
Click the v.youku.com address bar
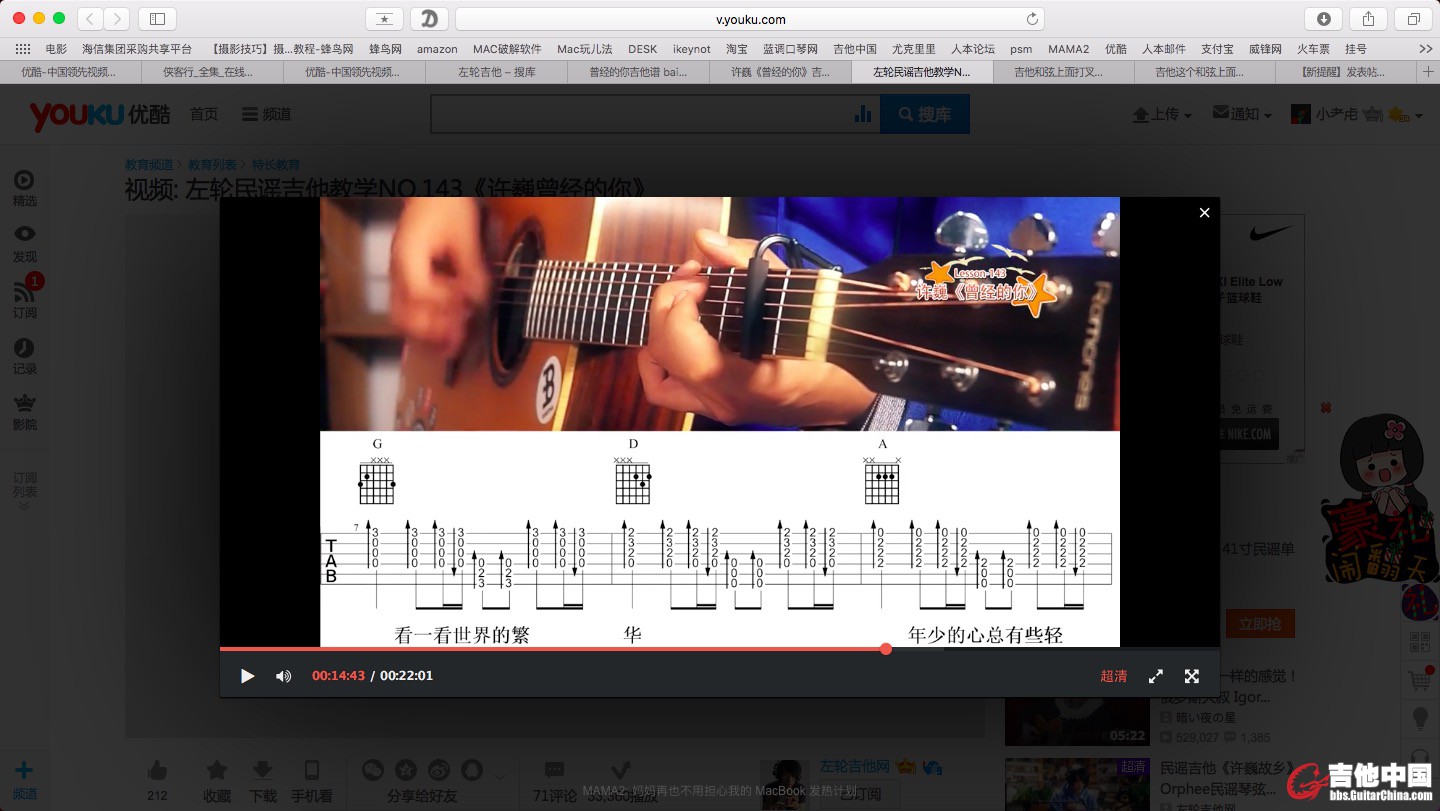coord(750,19)
